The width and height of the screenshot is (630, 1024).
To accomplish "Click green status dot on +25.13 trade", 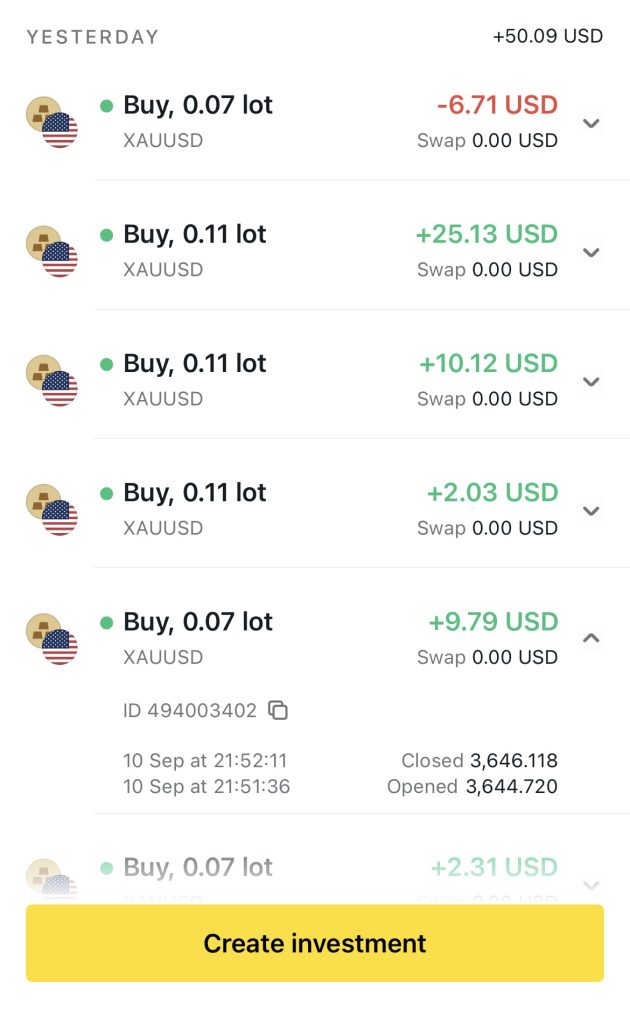I will coord(107,235).
